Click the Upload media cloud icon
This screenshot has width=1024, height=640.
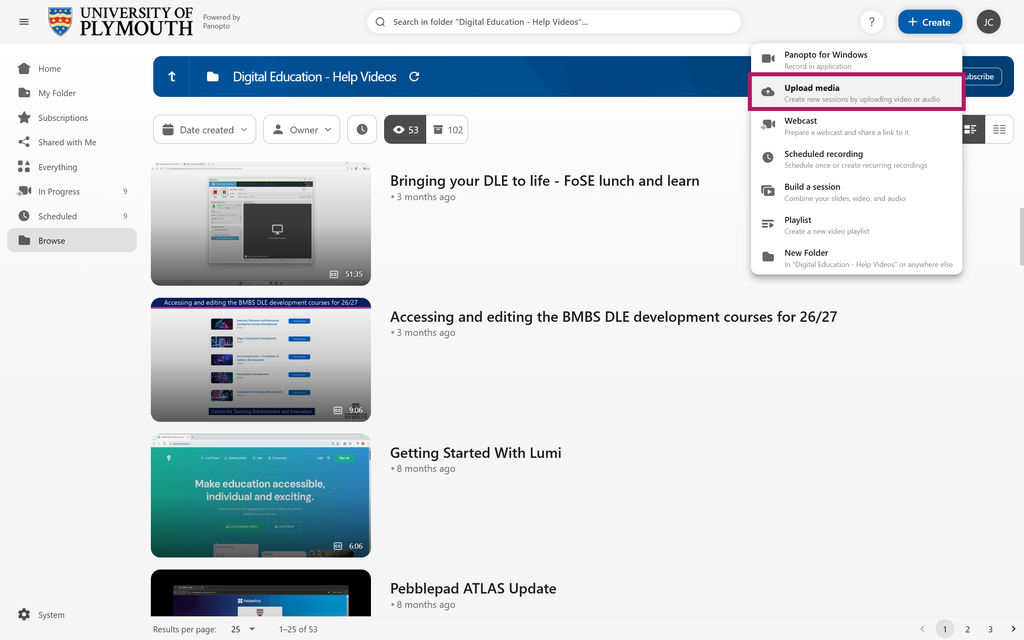tap(768, 92)
